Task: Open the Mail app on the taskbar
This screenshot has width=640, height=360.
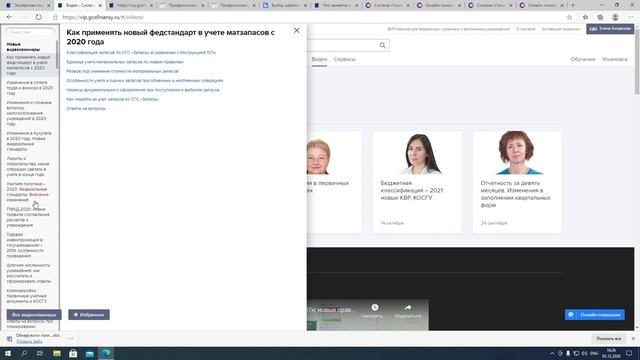Action: pos(90,353)
